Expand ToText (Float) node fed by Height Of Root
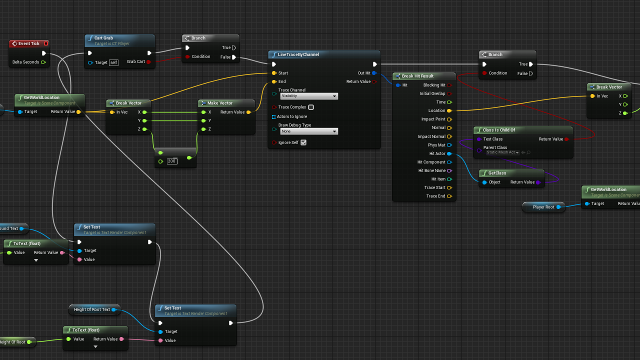 point(96,347)
